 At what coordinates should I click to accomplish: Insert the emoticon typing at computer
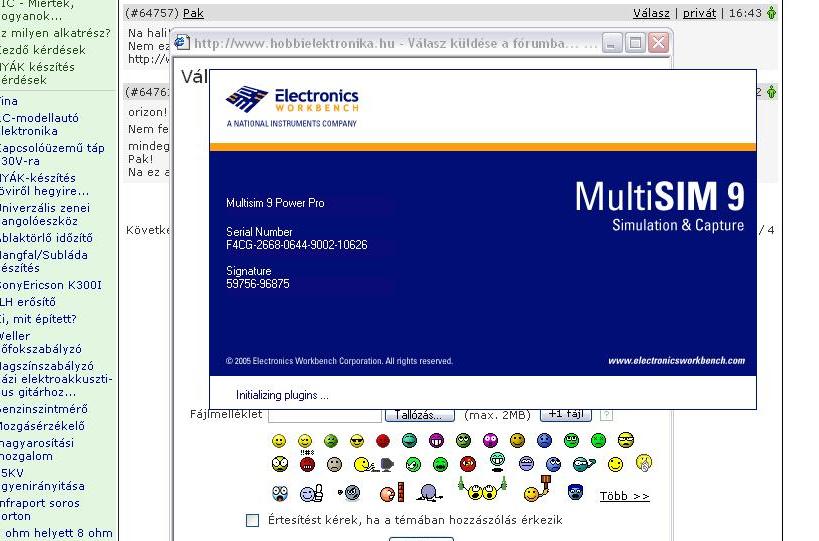[x=373, y=464]
